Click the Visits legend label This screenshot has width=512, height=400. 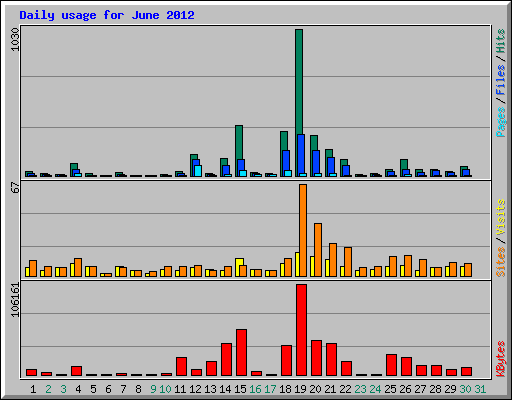[x=501, y=217]
